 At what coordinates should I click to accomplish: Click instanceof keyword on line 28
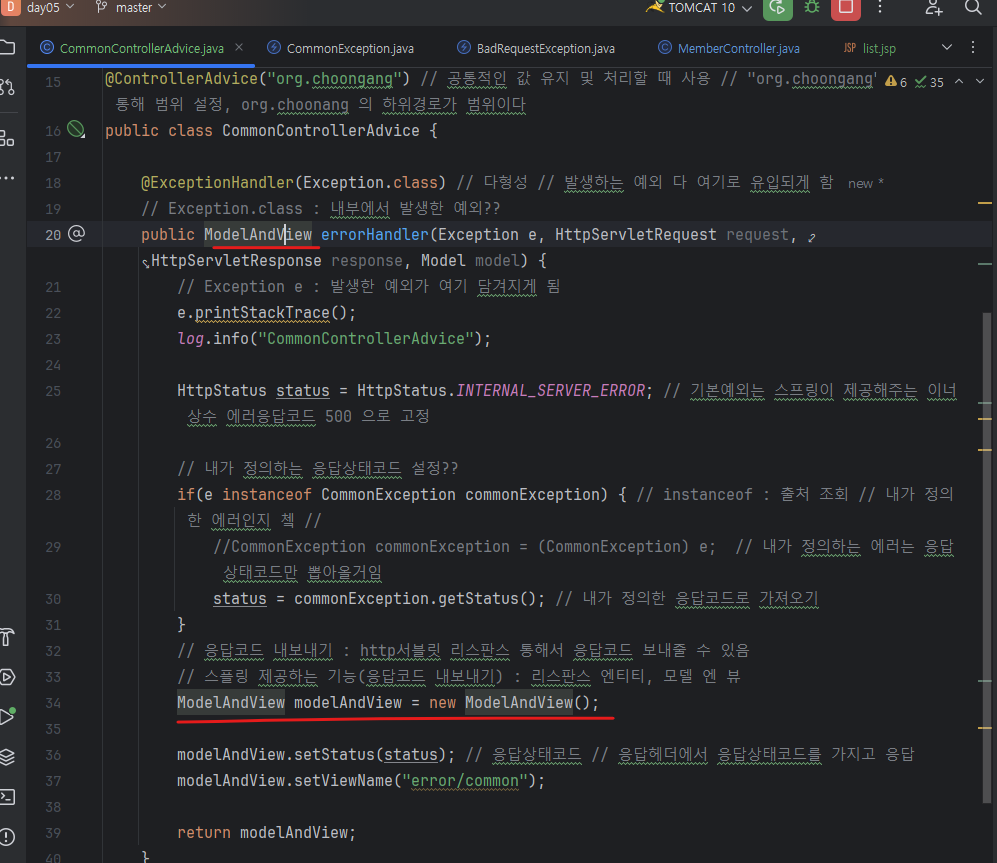tap(267, 494)
